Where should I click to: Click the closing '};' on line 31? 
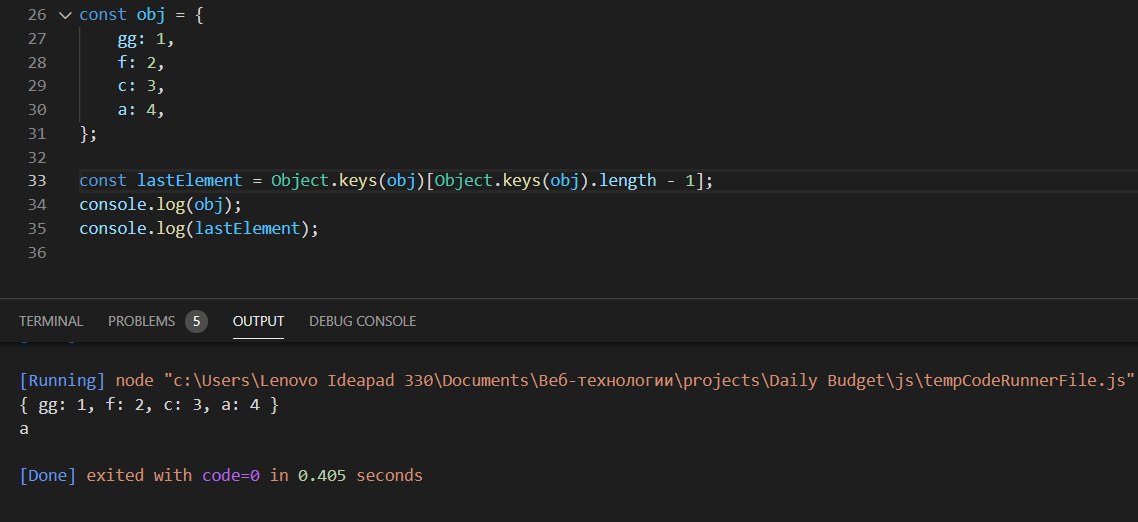click(x=88, y=134)
